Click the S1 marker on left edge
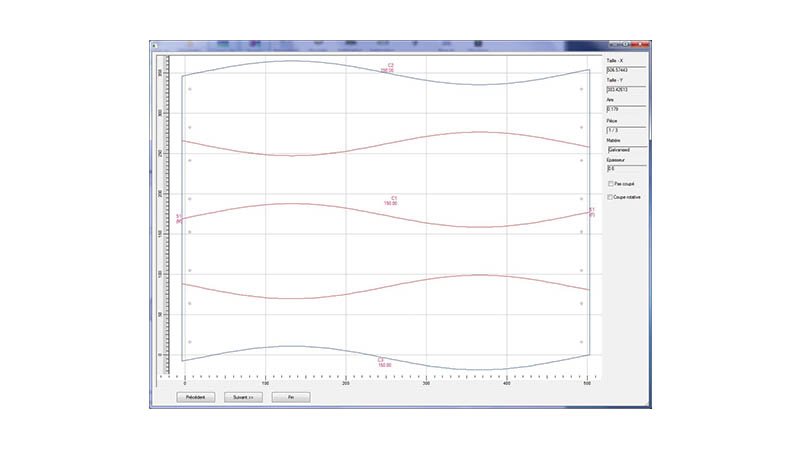 (x=179, y=218)
